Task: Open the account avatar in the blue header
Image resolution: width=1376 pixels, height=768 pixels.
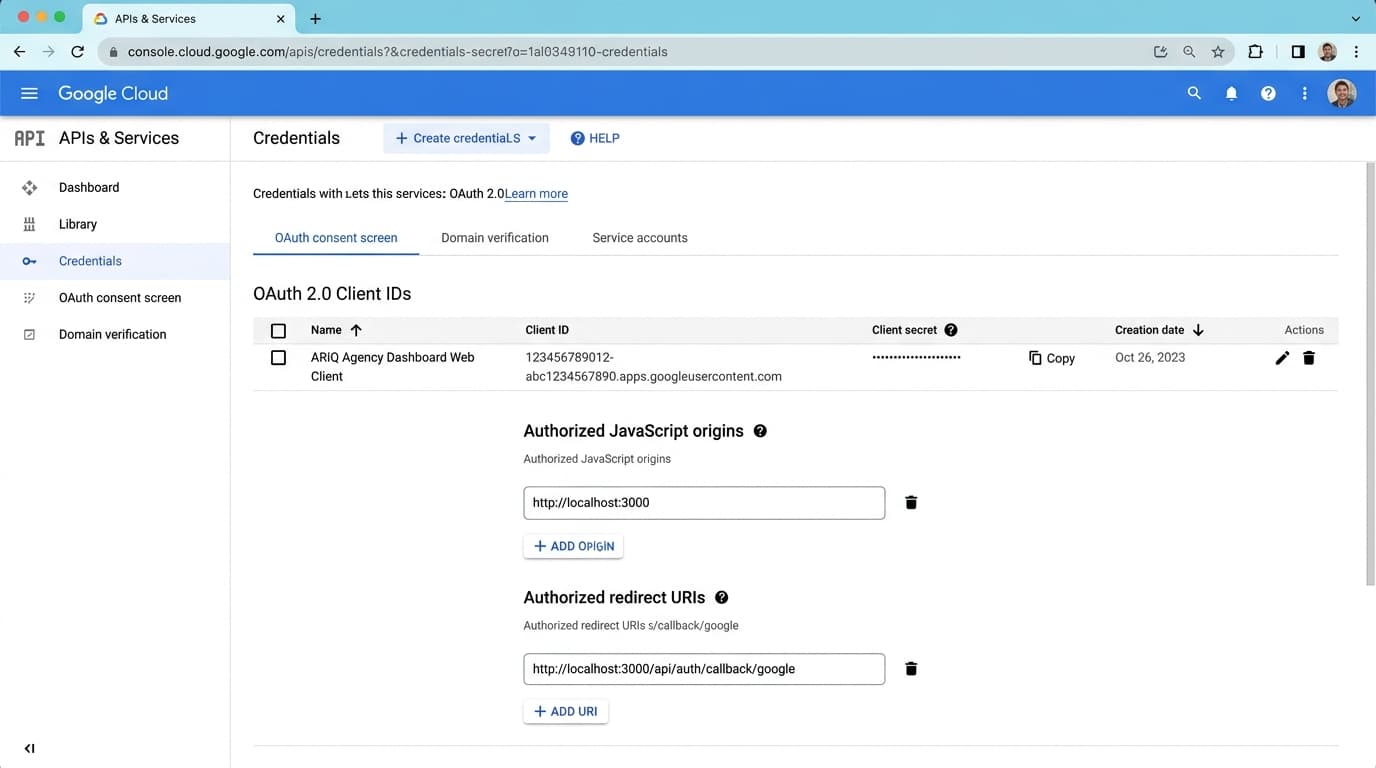Action: [1341, 93]
